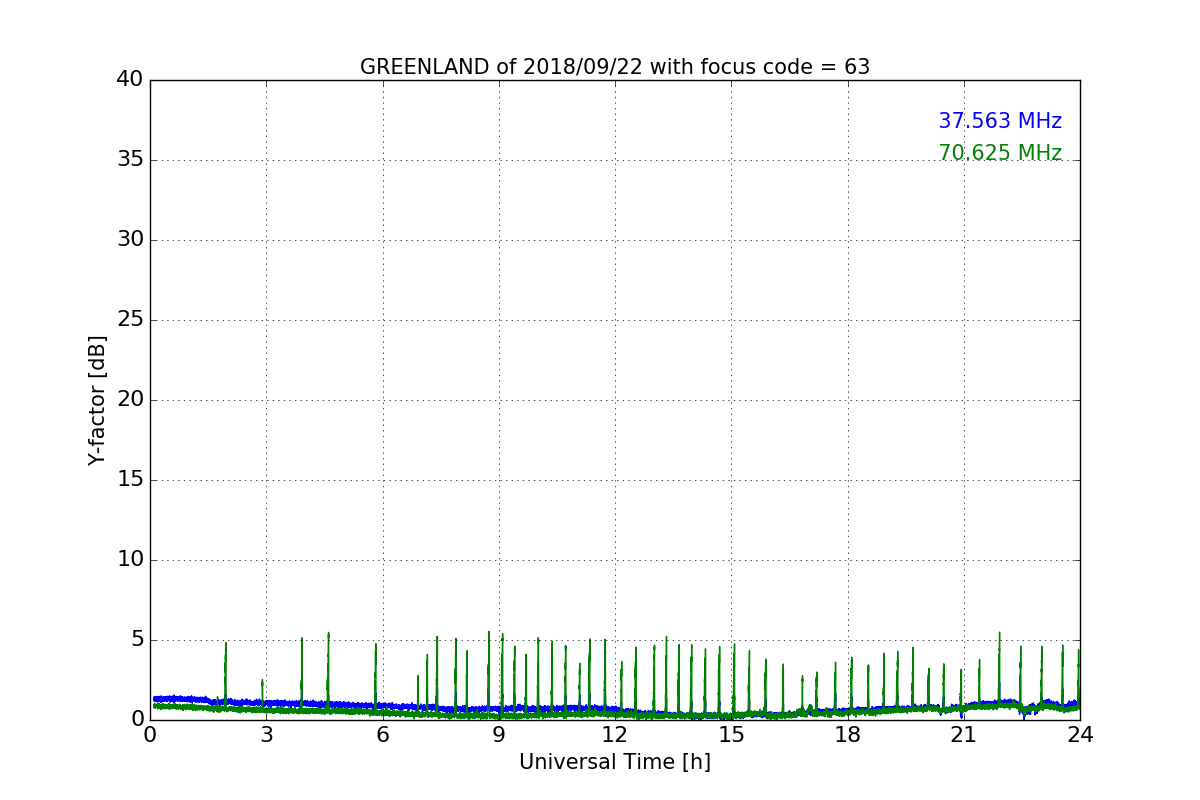Select the blue 37.563 MHz legend label
1200x800 pixels.
point(1000,121)
